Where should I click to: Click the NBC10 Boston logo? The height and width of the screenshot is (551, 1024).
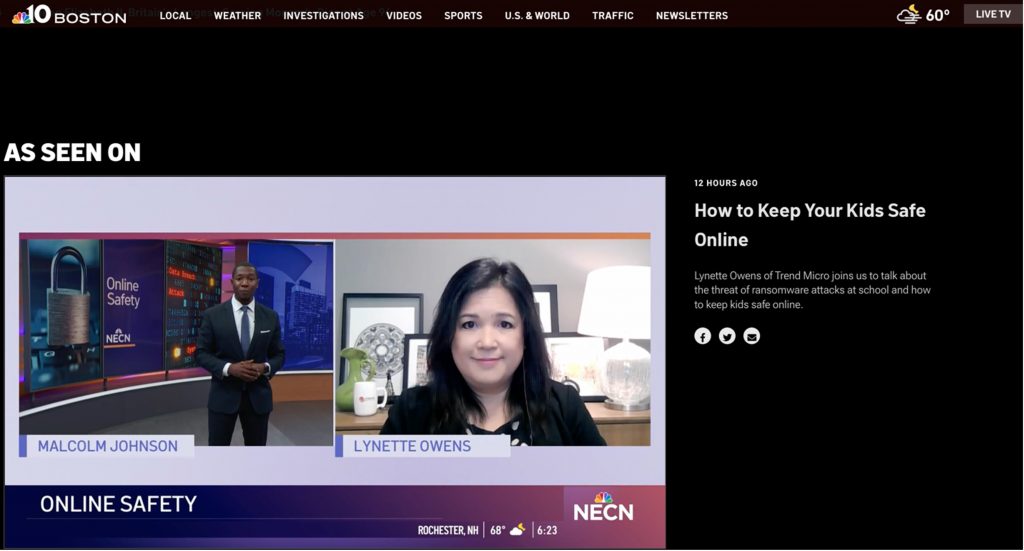tap(68, 14)
